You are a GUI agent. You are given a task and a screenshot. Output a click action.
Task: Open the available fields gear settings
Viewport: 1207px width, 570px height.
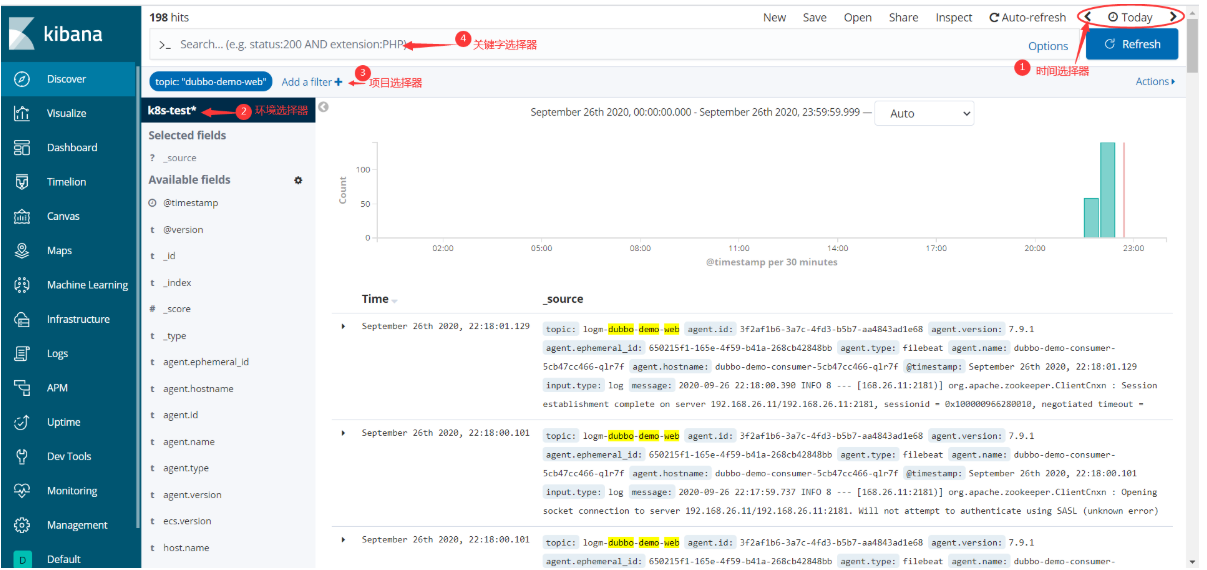(298, 180)
